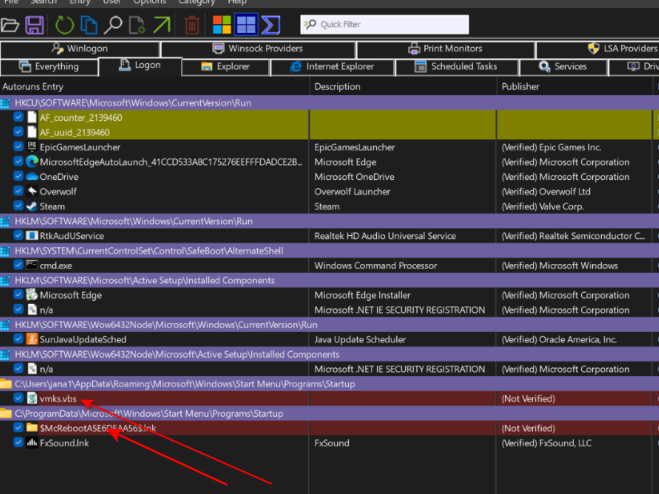The image size is (659, 494).
Task: Click the Overwolf entry icon
Action: coord(32,191)
